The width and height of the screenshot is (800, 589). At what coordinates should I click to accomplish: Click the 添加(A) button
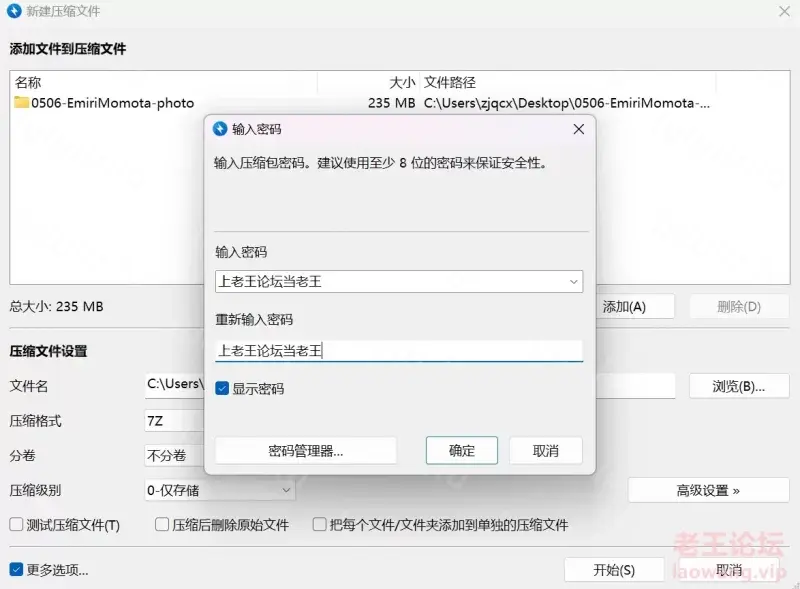(x=635, y=307)
